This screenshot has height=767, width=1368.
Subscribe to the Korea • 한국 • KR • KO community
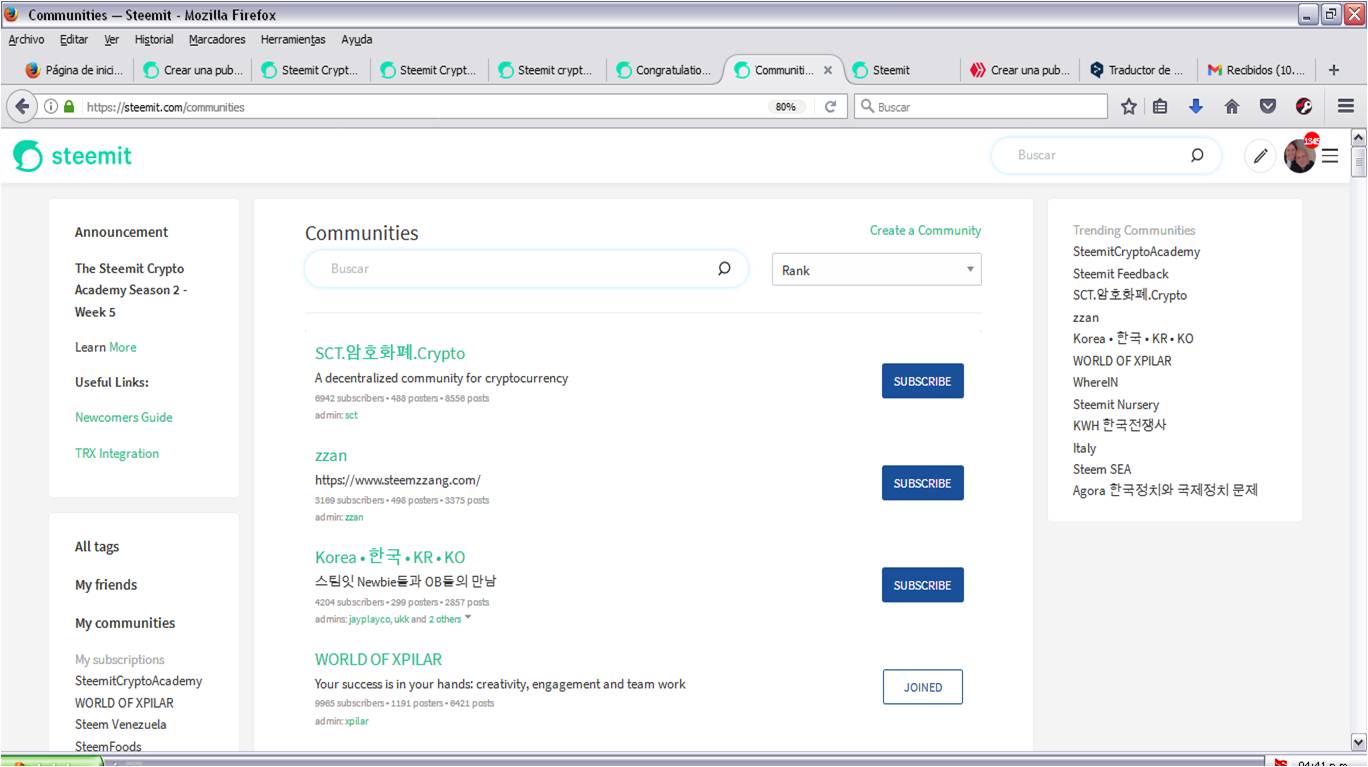[x=922, y=585]
